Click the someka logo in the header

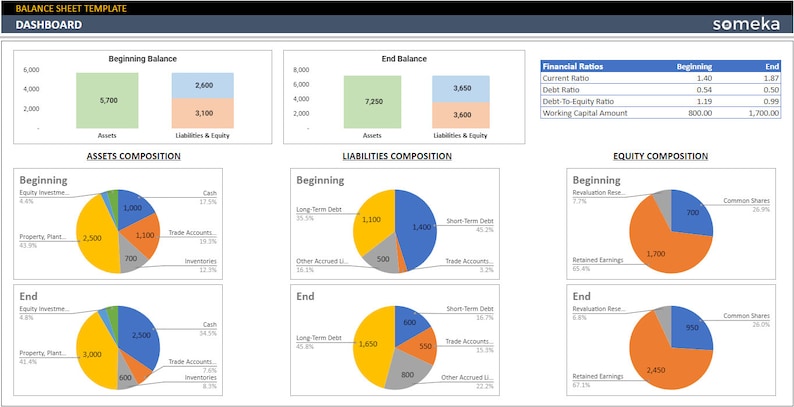click(746, 24)
